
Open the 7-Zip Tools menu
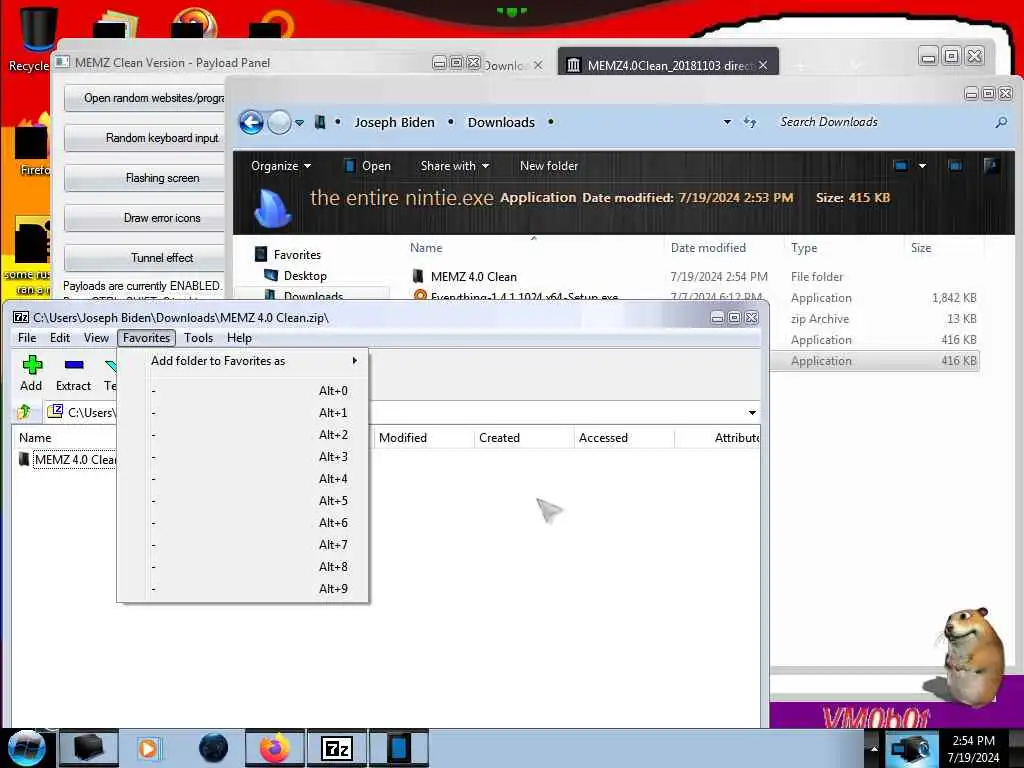(x=199, y=338)
